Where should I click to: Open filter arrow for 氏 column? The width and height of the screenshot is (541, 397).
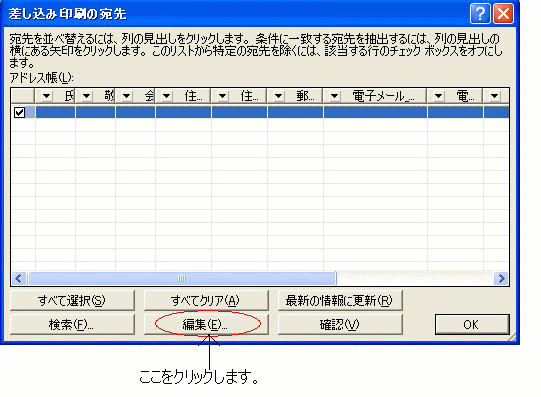tap(46, 96)
